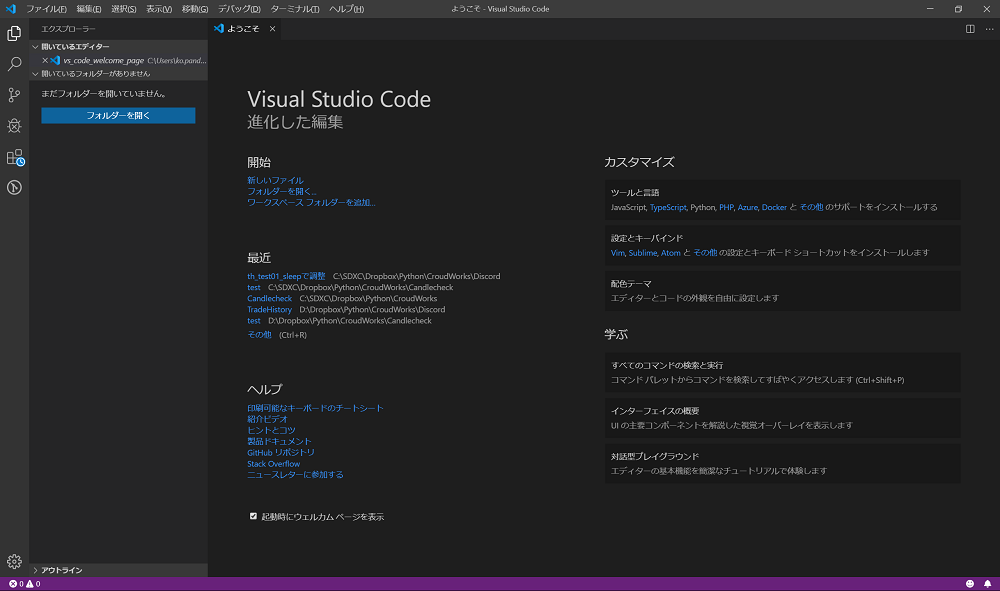This screenshot has height=591, width=1000.
Task: Click the split editor icon
Action: (x=970, y=29)
